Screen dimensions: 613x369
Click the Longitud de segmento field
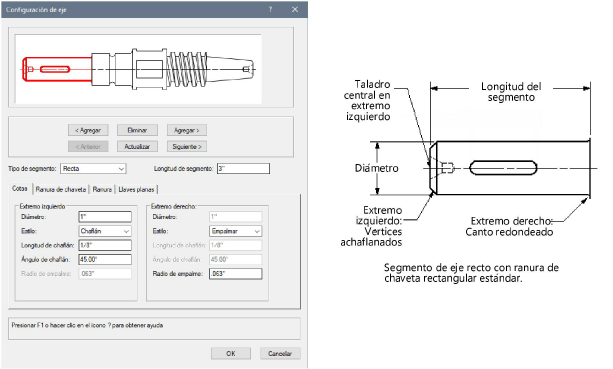pyautogui.click(x=243, y=169)
